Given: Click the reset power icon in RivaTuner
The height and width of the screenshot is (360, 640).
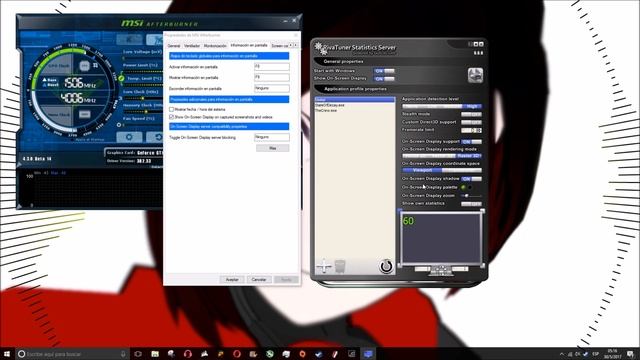Looking at the screenshot, I should tap(386, 266).
